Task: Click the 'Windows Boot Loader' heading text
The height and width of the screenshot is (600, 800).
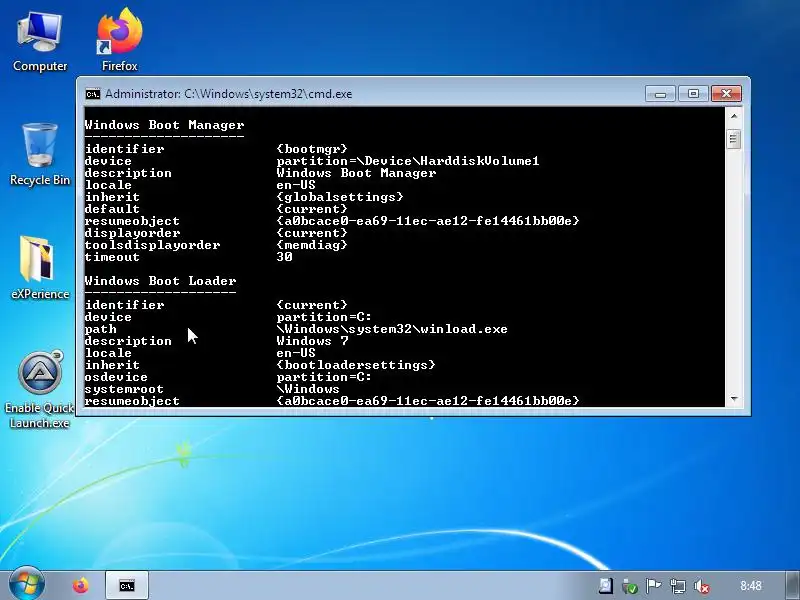Action: 160,281
